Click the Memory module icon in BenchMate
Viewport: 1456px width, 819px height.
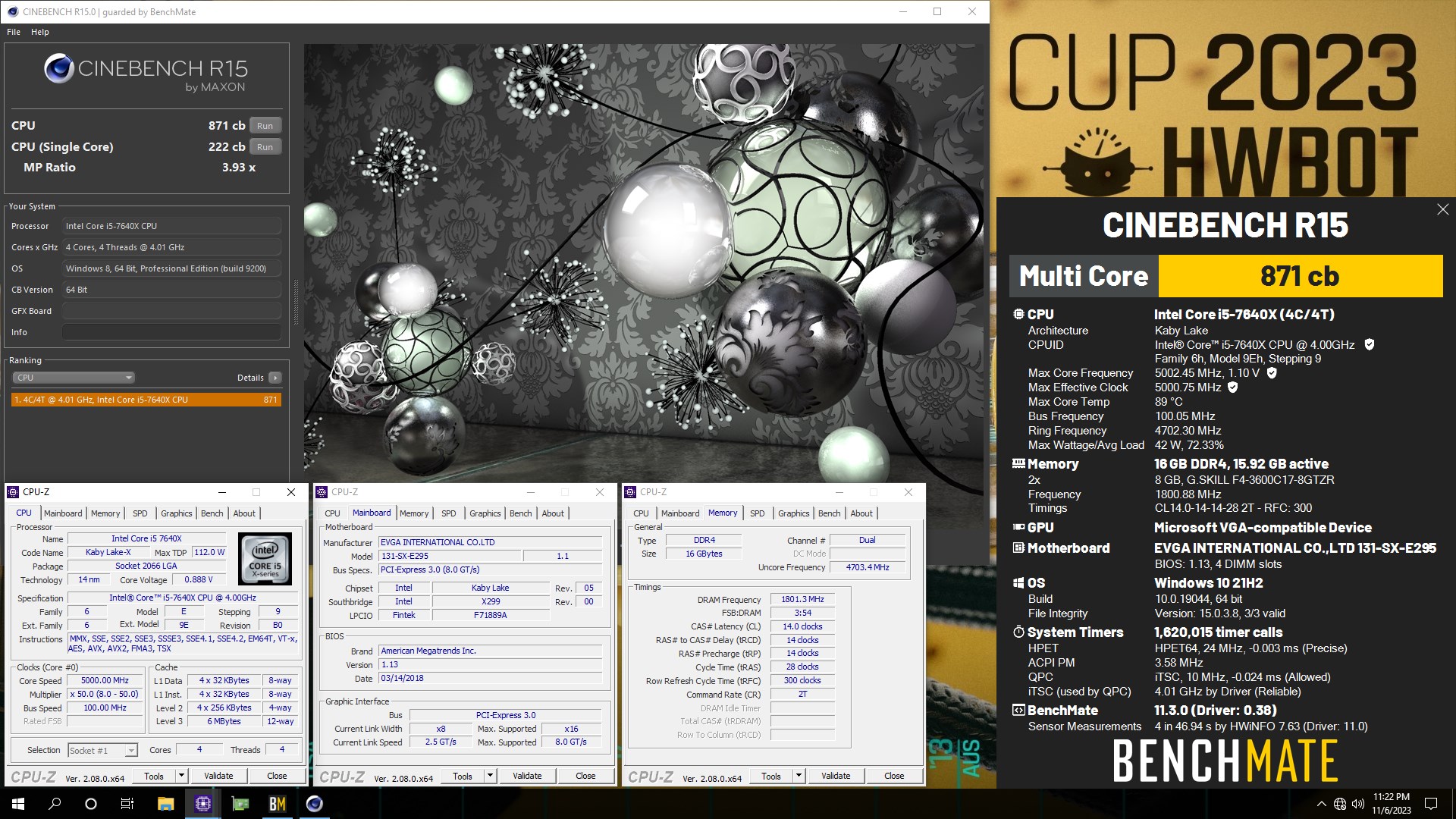click(1018, 463)
